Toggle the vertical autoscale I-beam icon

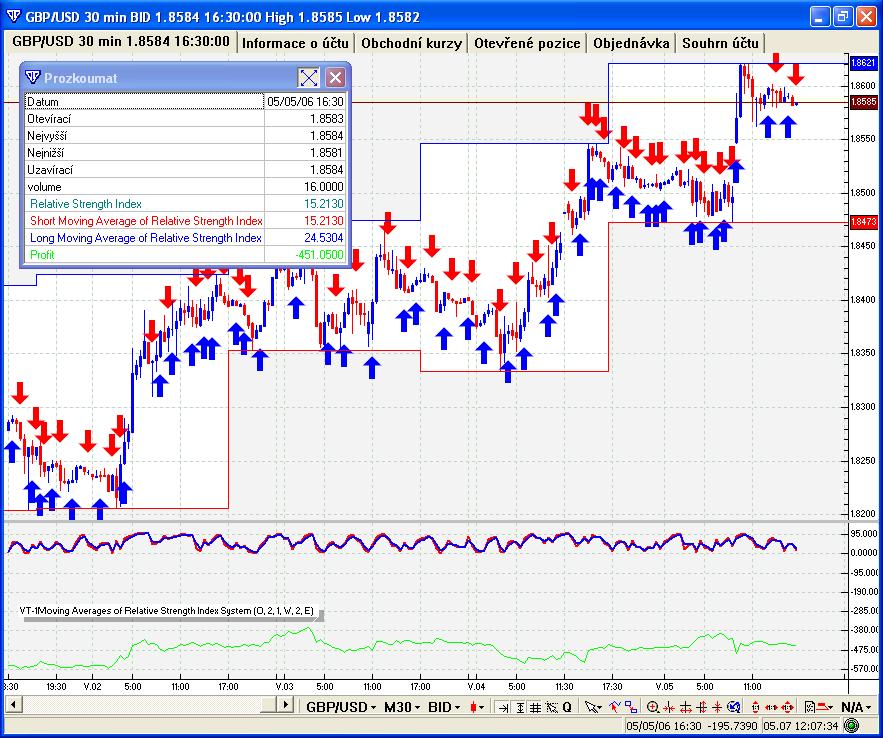pyautogui.click(x=520, y=708)
